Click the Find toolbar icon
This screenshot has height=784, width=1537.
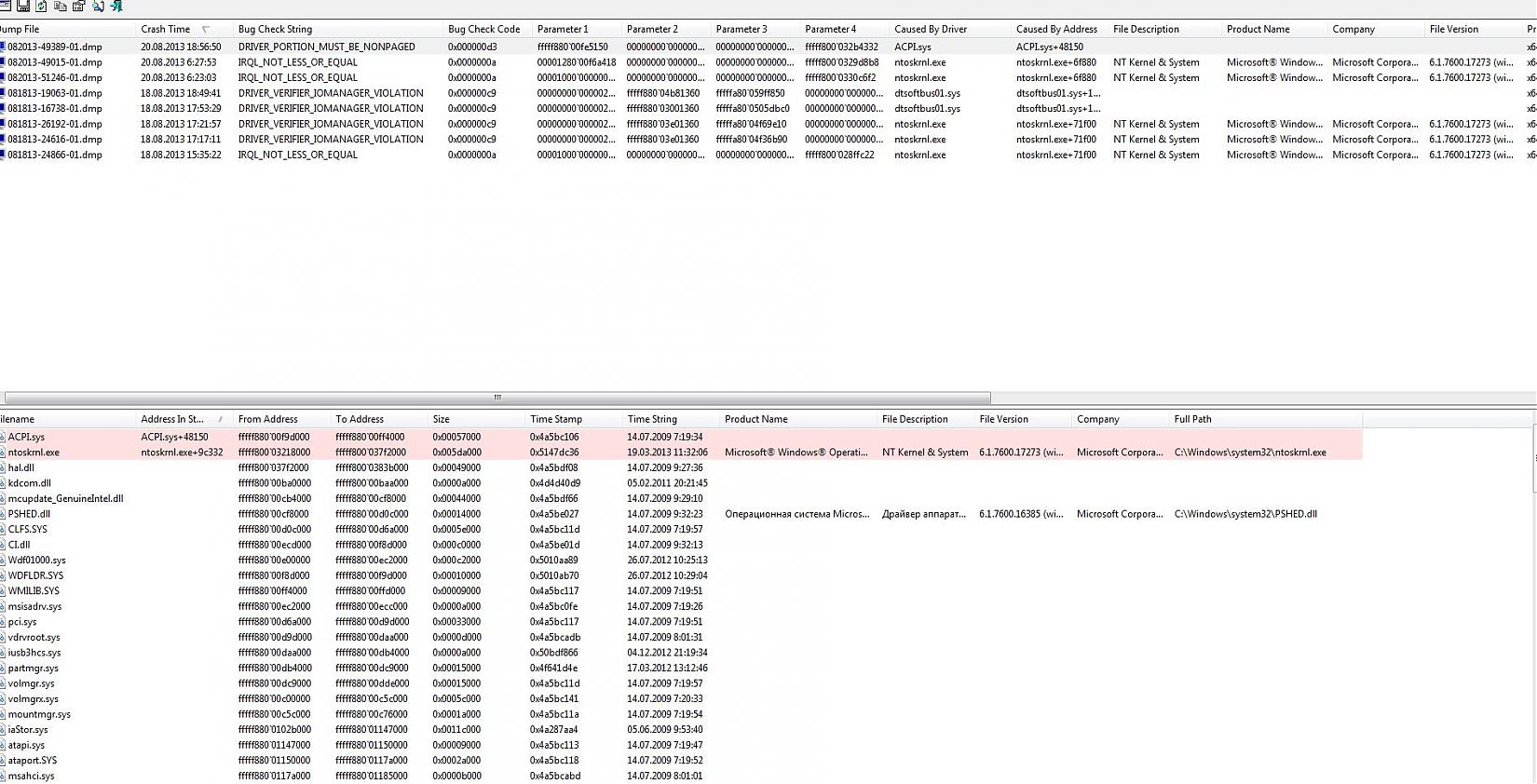(x=98, y=6)
